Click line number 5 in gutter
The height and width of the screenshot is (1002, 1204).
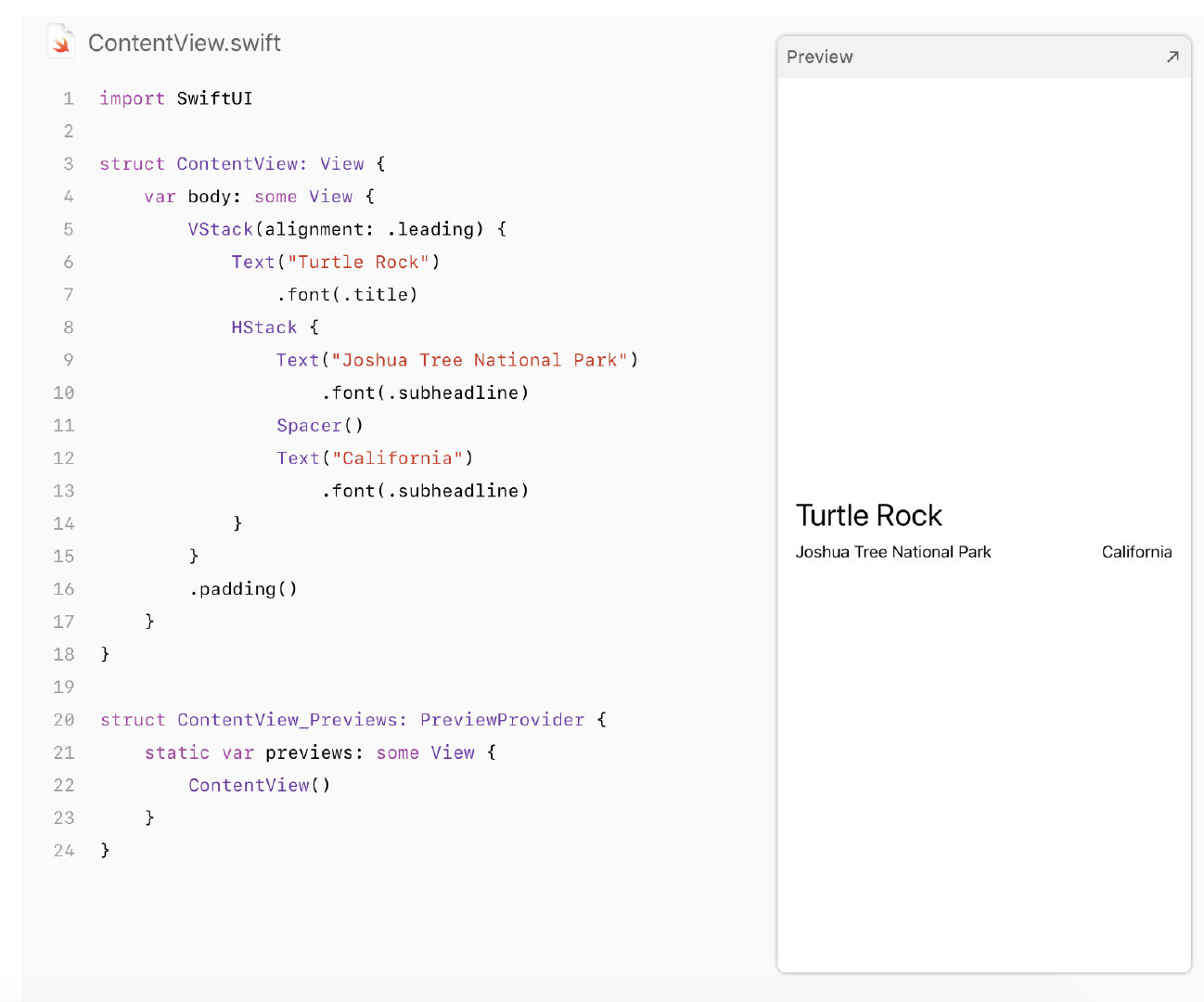click(68, 229)
